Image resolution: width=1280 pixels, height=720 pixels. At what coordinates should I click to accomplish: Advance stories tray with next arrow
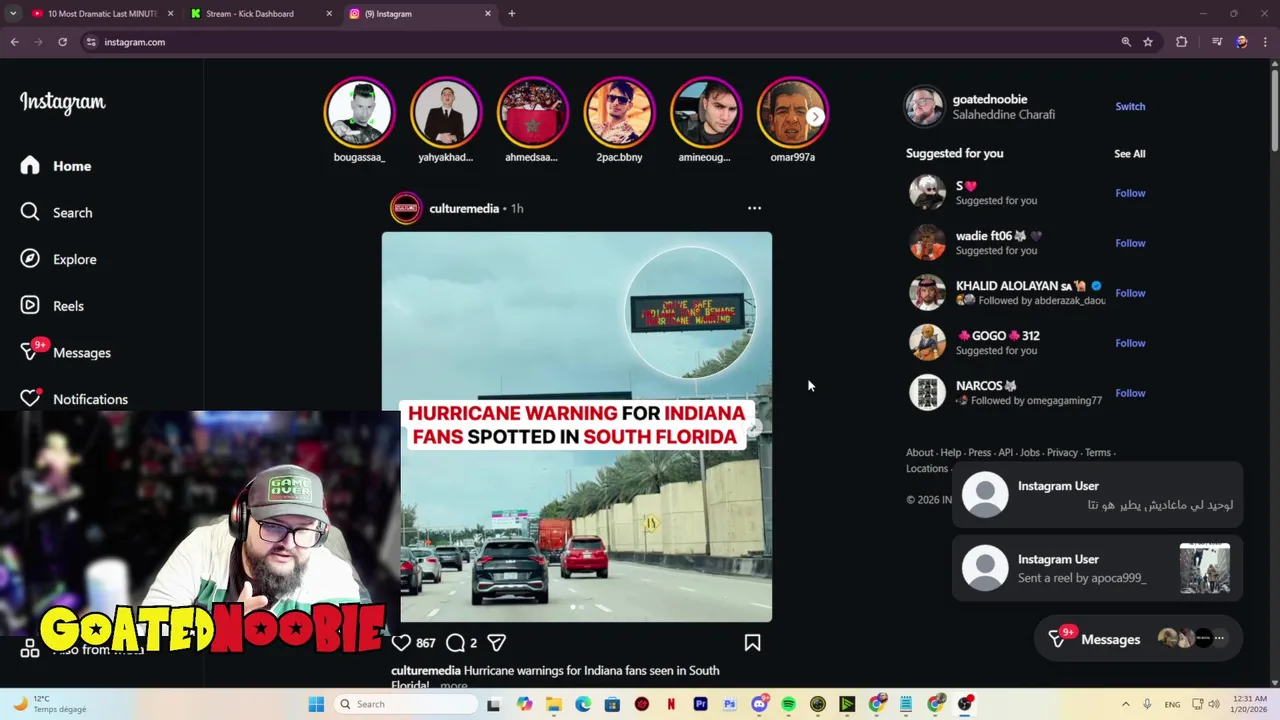pos(815,116)
